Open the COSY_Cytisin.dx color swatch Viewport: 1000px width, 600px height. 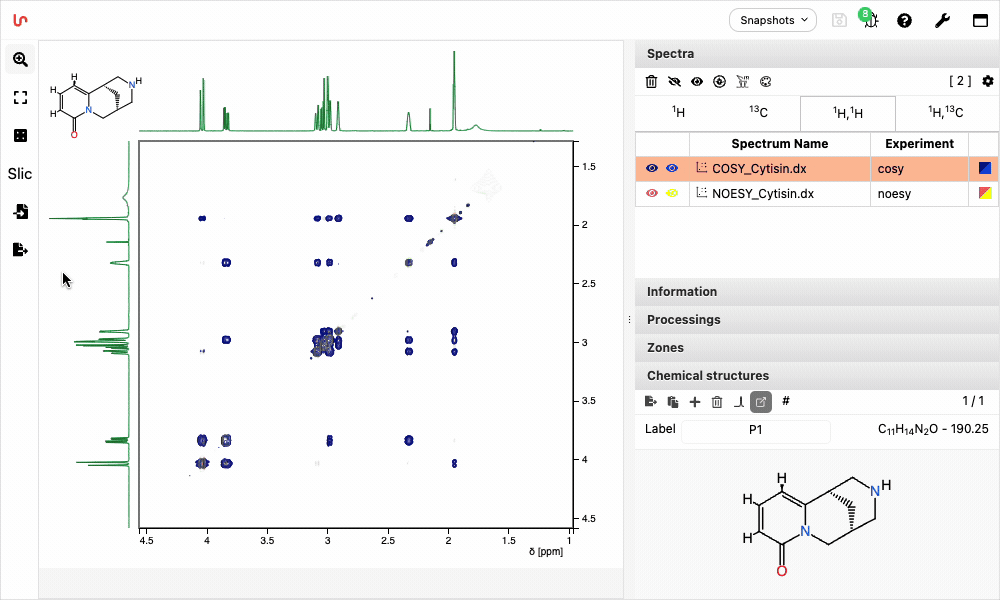point(985,169)
